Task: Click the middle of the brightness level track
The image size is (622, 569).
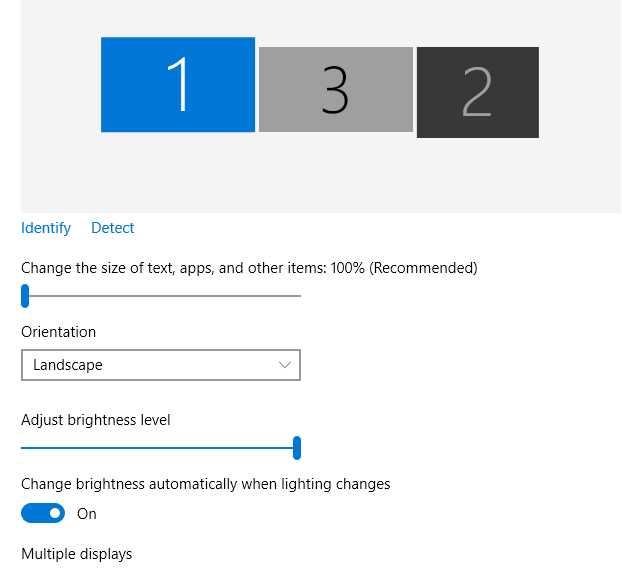Action: point(159,448)
